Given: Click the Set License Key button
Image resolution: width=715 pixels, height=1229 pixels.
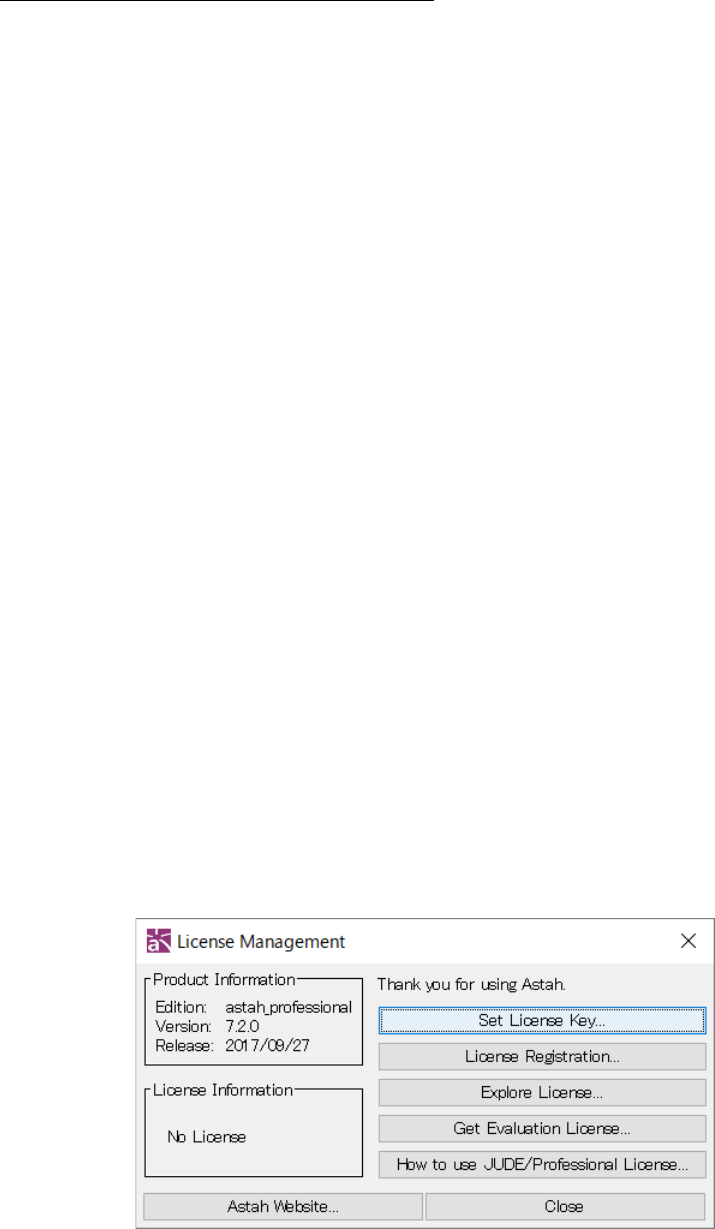Looking at the screenshot, I should pos(542,1020).
